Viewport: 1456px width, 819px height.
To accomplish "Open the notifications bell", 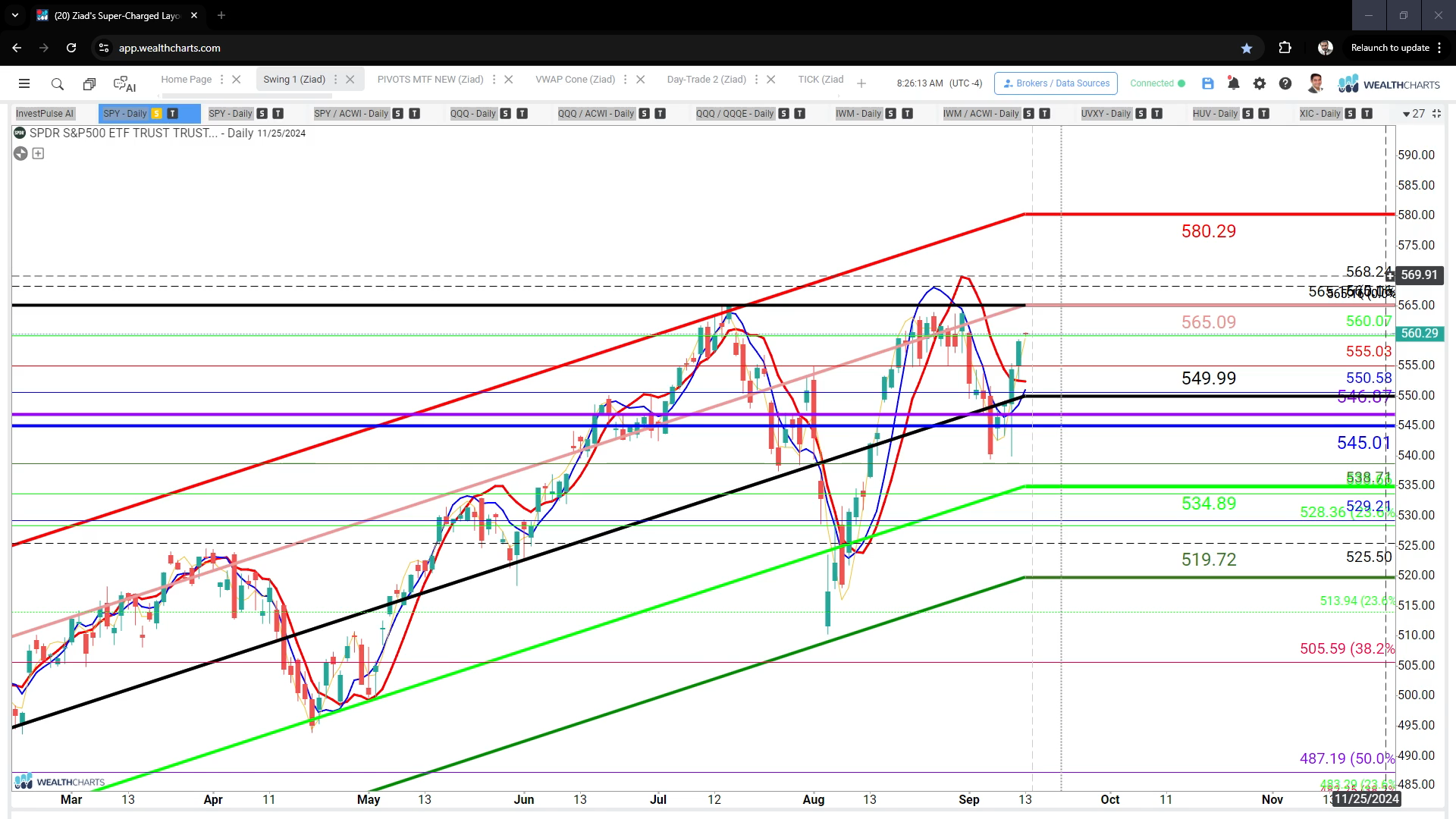I will pos(1234,83).
